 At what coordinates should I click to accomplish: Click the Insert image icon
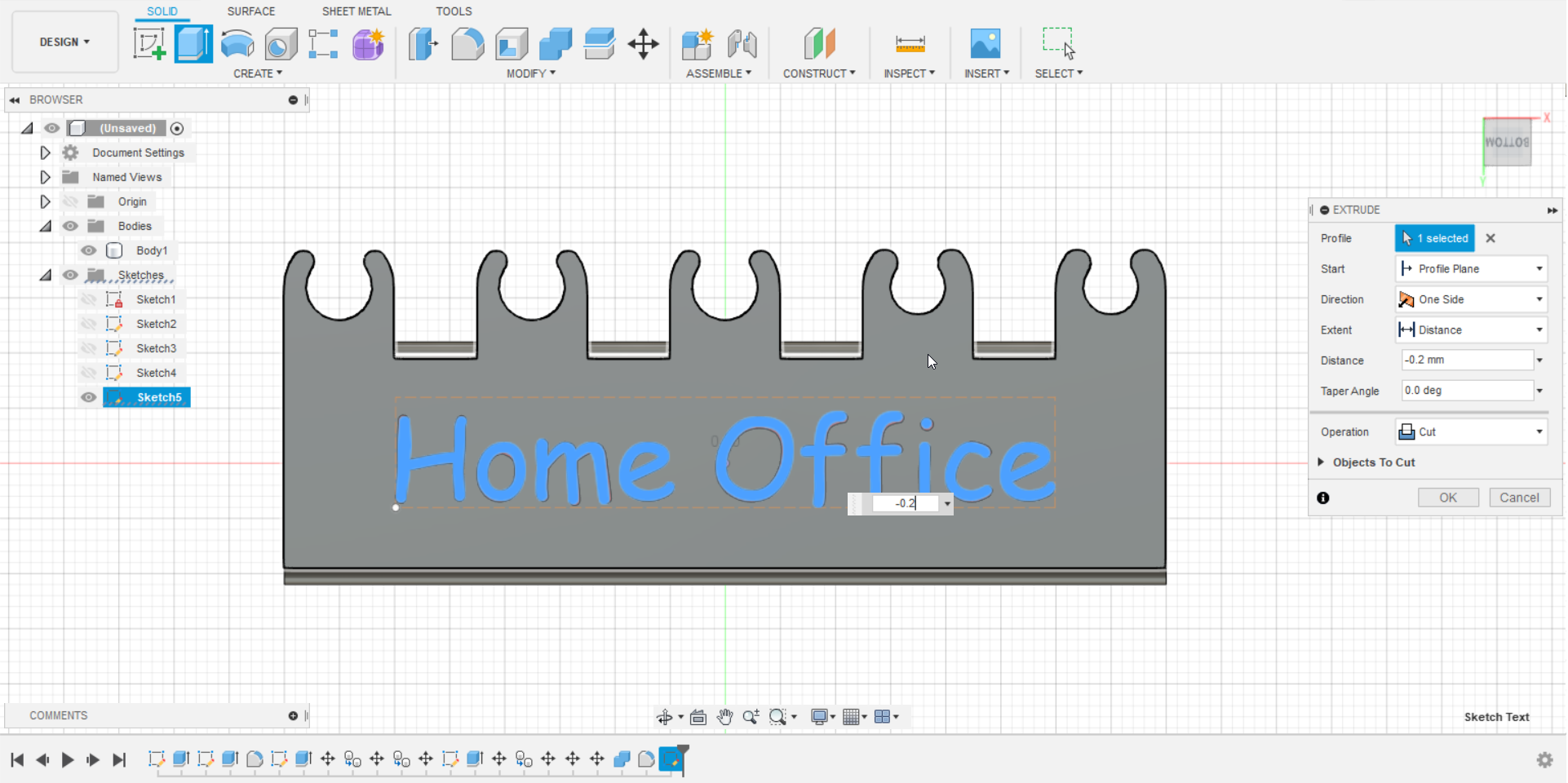pos(986,44)
